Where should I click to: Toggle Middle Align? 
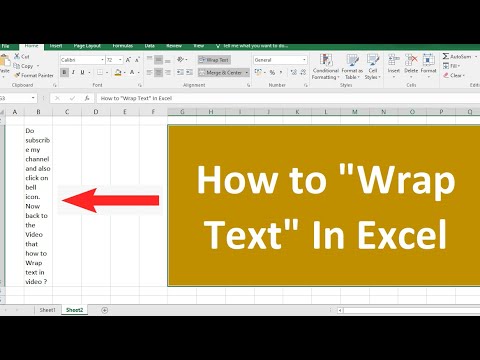[159, 60]
